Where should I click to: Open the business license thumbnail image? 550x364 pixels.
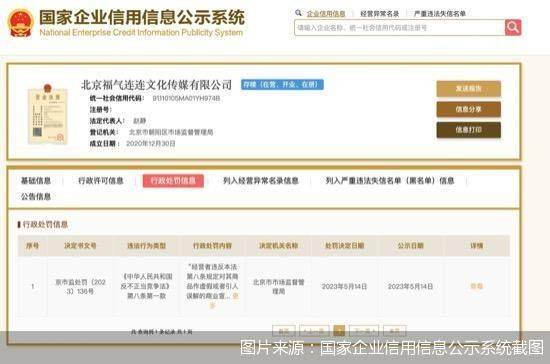tap(47, 114)
